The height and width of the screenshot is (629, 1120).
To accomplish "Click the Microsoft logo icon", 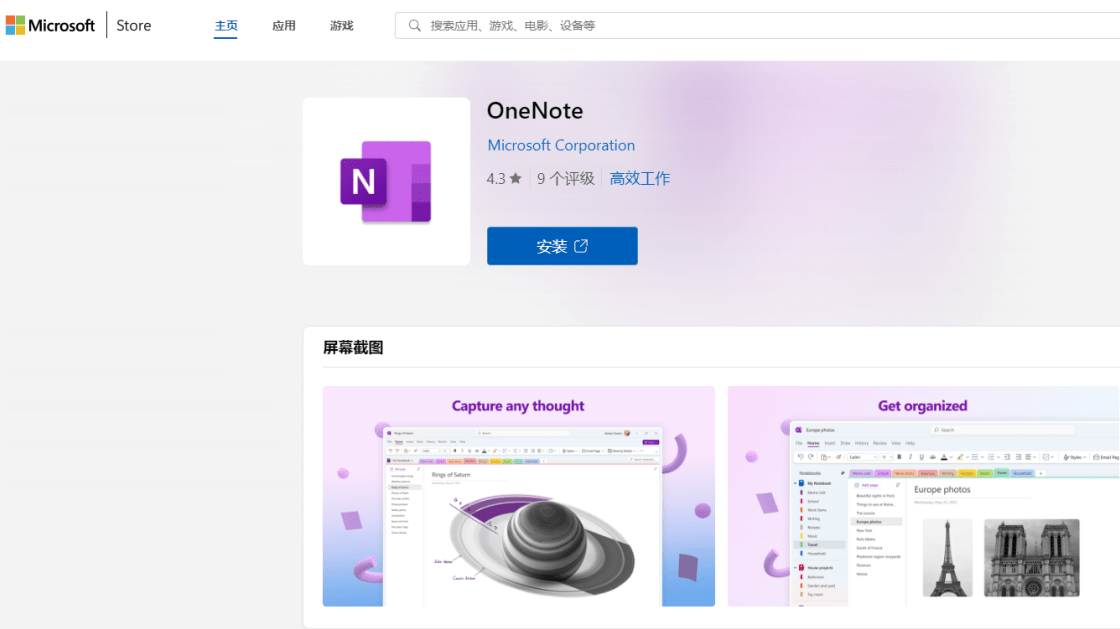I will 15,25.
